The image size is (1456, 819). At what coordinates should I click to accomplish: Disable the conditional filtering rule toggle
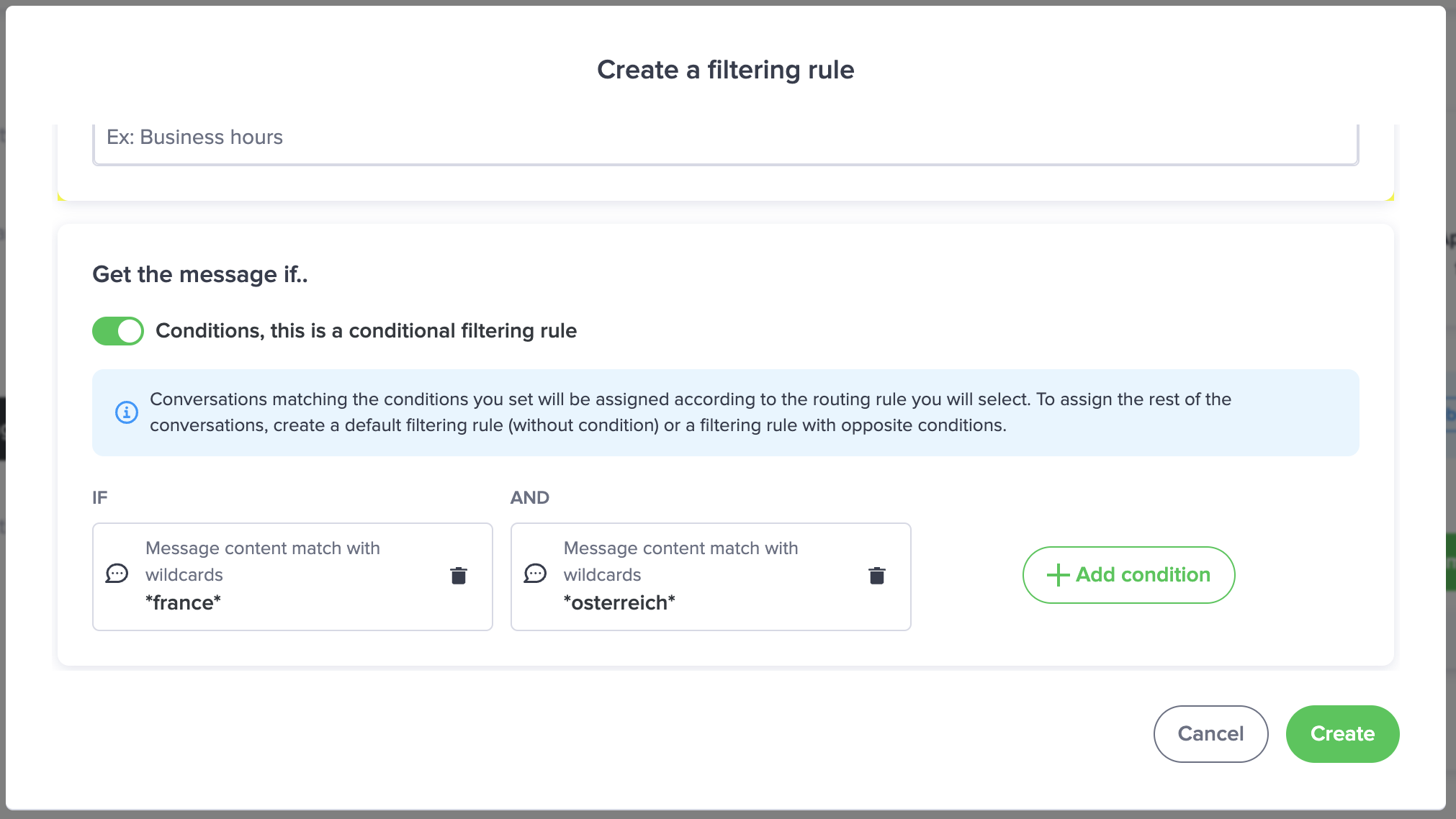tap(118, 331)
